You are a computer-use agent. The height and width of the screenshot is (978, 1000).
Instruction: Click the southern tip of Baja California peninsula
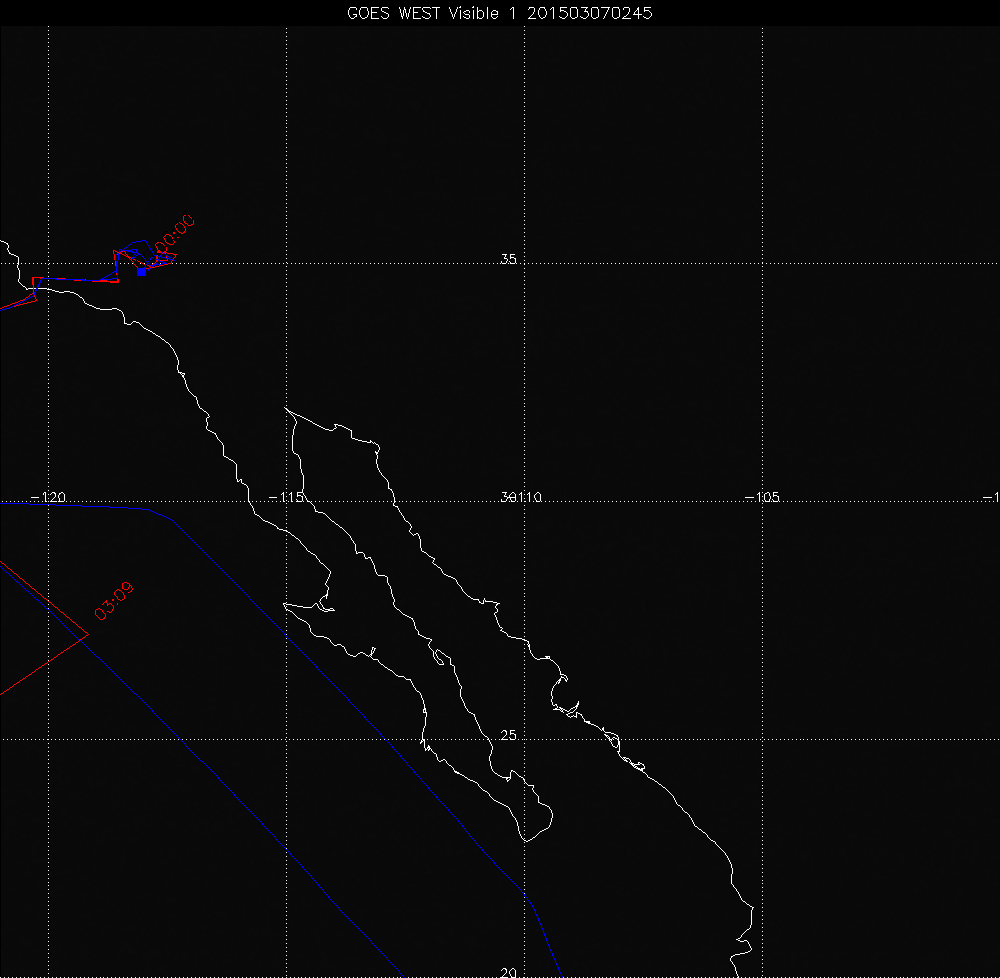(525, 840)
